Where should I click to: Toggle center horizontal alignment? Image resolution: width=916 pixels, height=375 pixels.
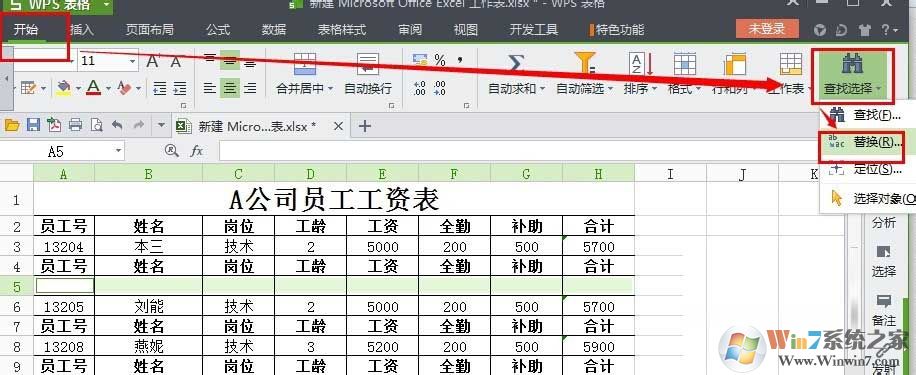click(230, 88)
